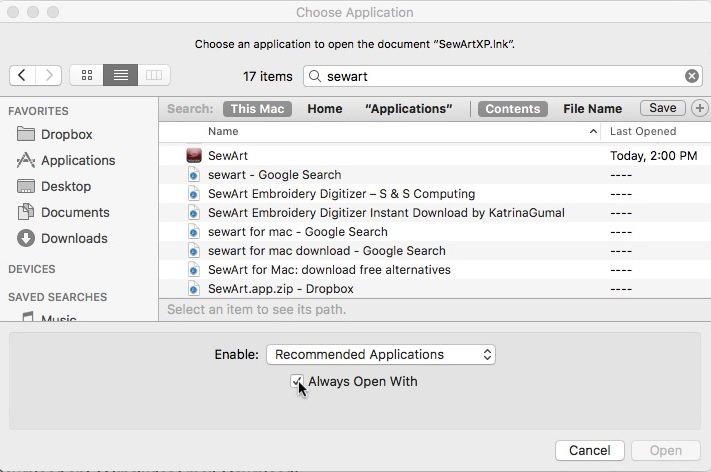This screenshot has height=472, width=711.
Task: Select the SewArt application icon
Action: click(194, 156)
